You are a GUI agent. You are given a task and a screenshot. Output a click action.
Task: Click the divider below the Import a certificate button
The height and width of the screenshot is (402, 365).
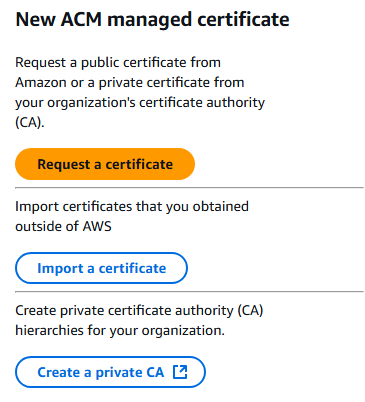[x=189, y=292]
